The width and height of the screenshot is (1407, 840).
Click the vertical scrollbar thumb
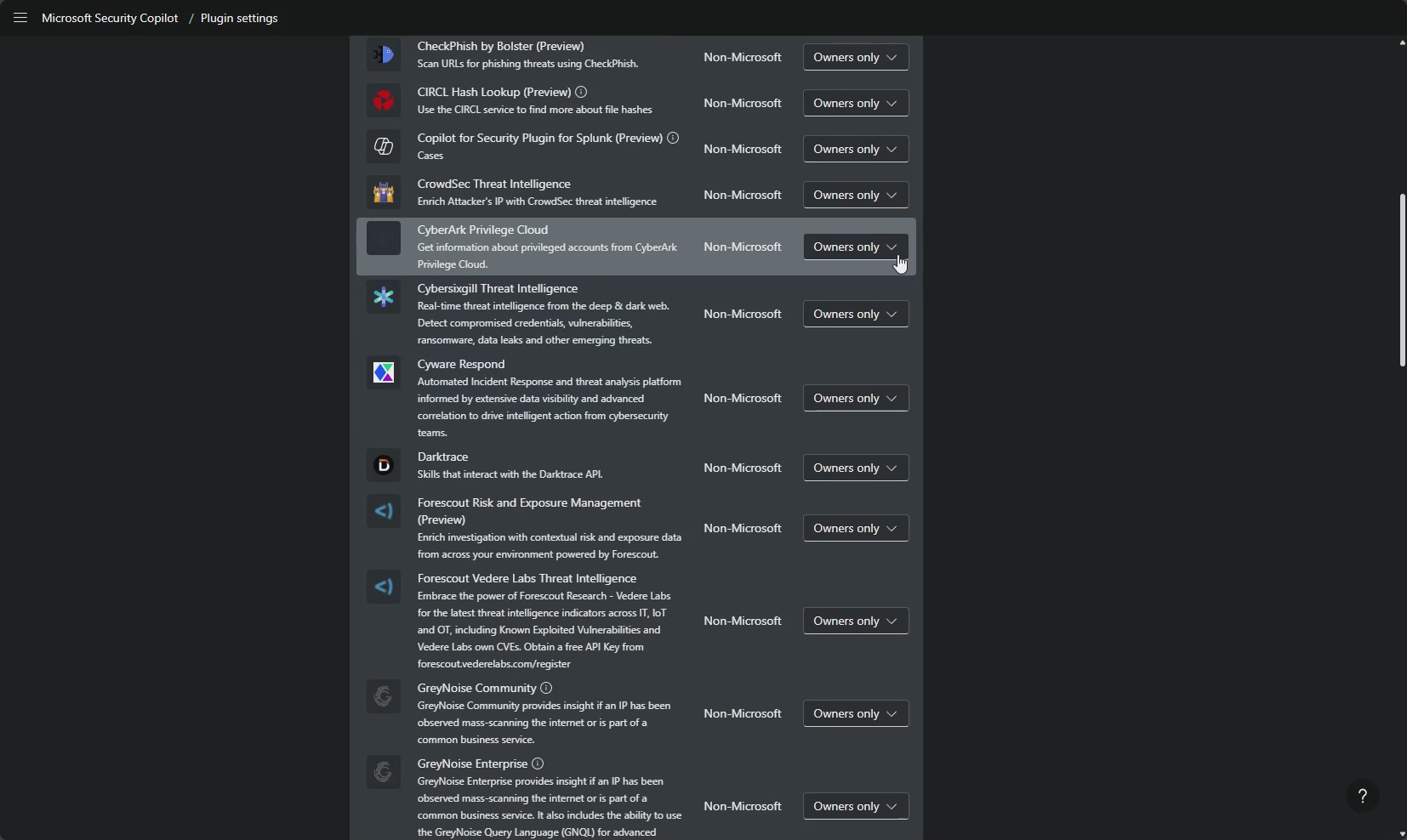(x=1402, y=281)
